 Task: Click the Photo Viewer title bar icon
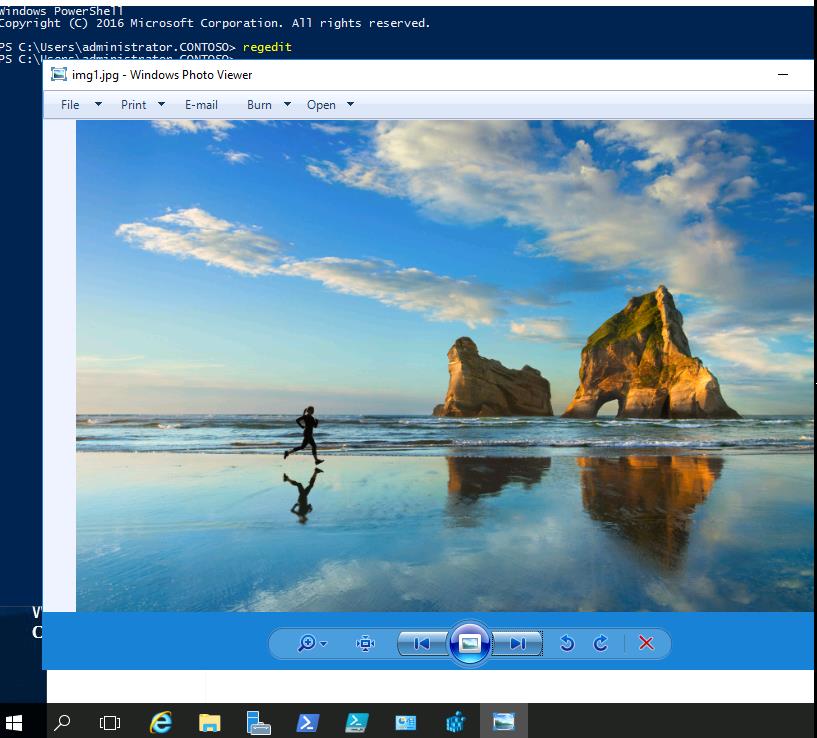[59, 75]
